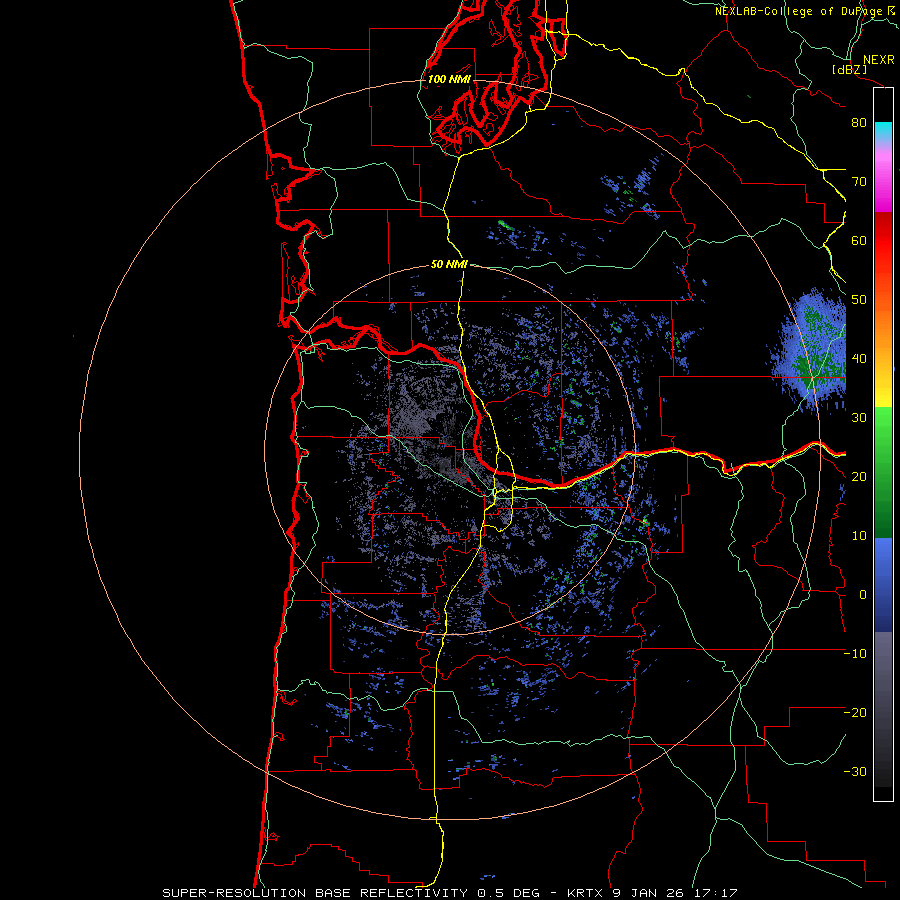Screen dimensions: 900x900
Task: Pick the bright green color bar segment
Action: tap(883, 424)
